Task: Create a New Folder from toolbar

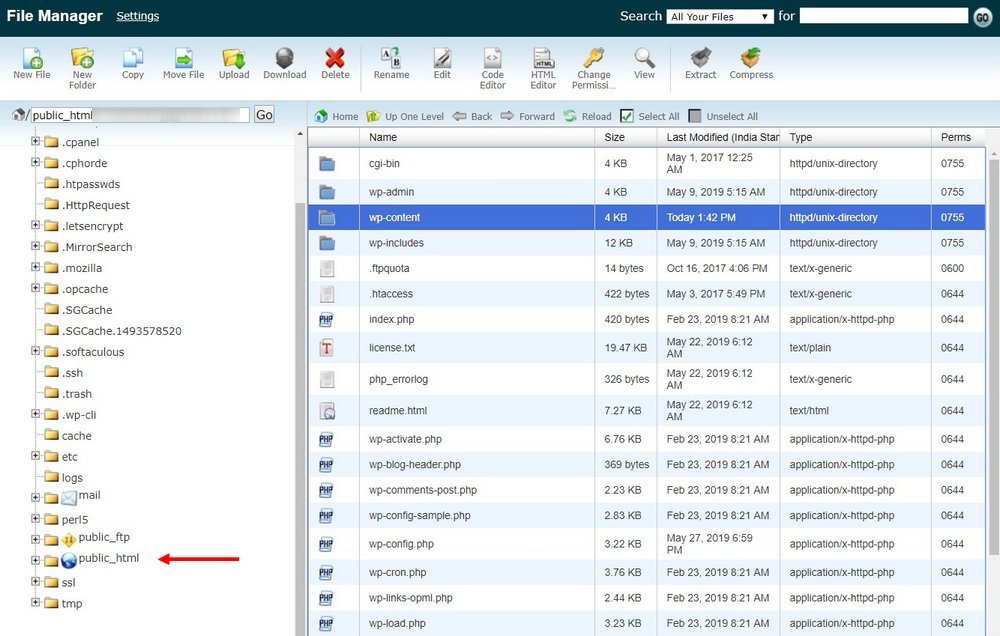Action: 82,59
